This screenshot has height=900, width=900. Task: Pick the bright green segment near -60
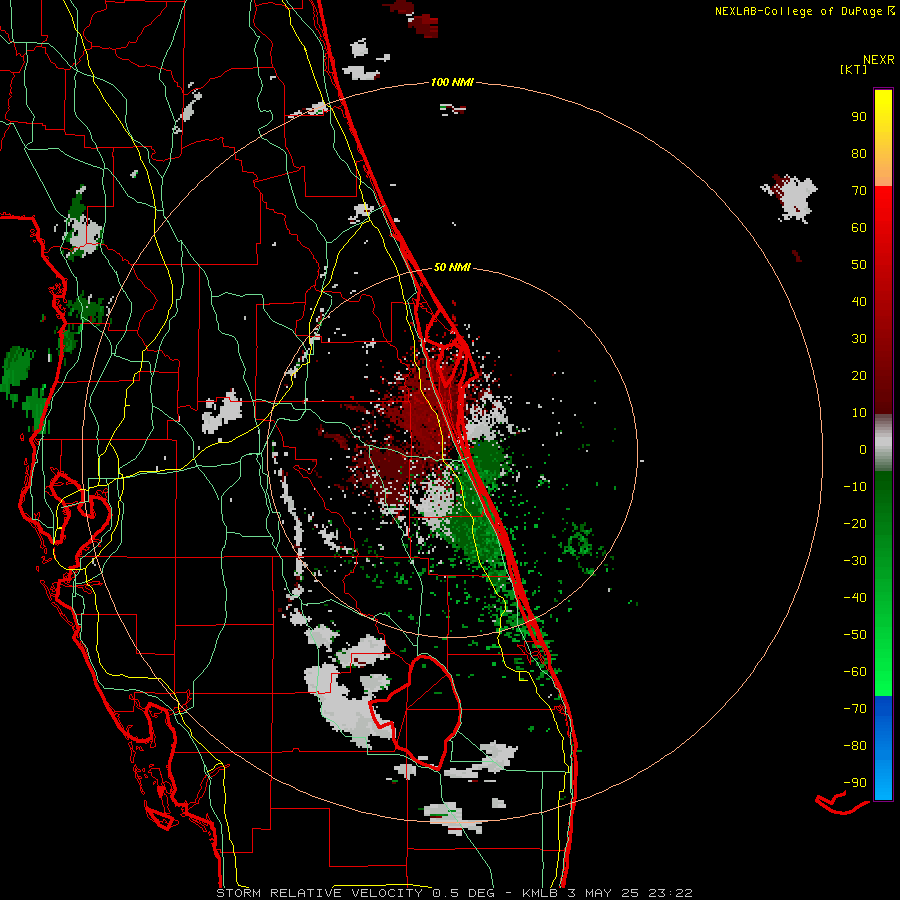[x=883, y=672]
